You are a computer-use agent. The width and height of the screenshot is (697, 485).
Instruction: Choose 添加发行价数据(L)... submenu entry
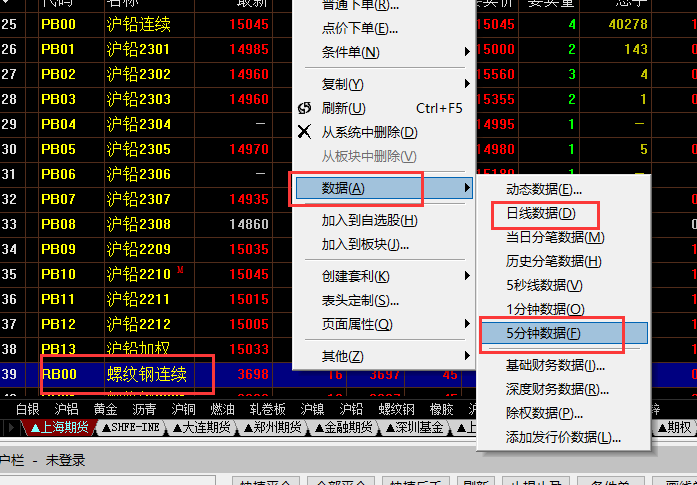click(563, 437)
